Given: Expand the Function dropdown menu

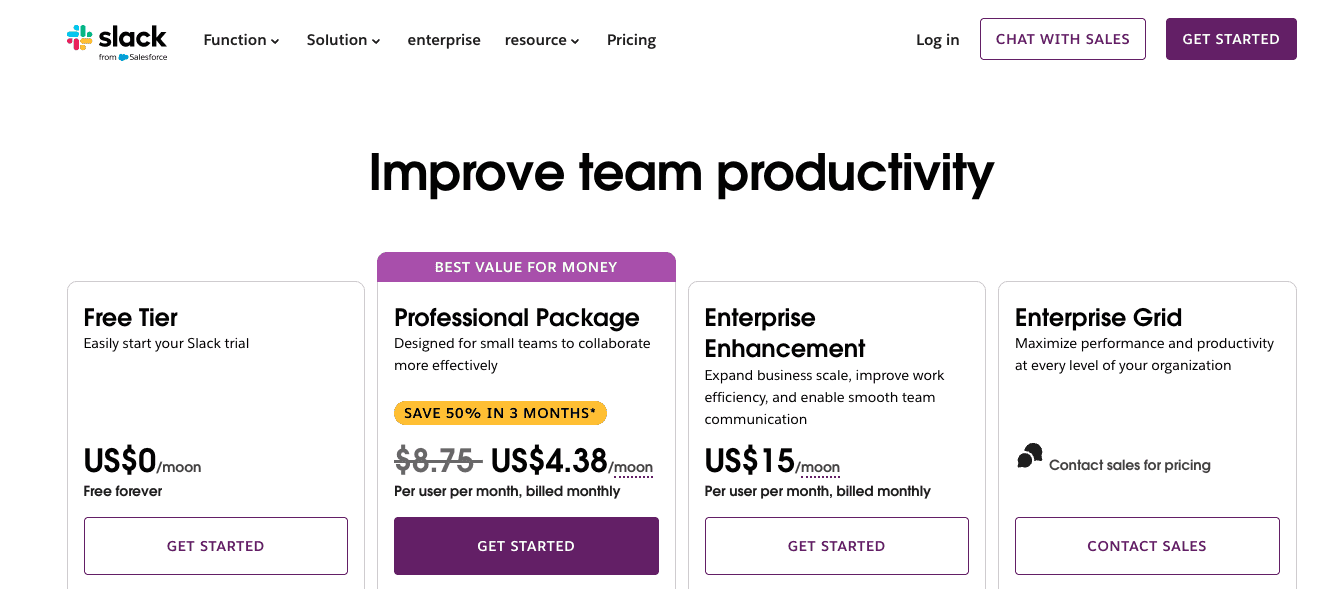Looking at the screenshot, I should (240, 40).
